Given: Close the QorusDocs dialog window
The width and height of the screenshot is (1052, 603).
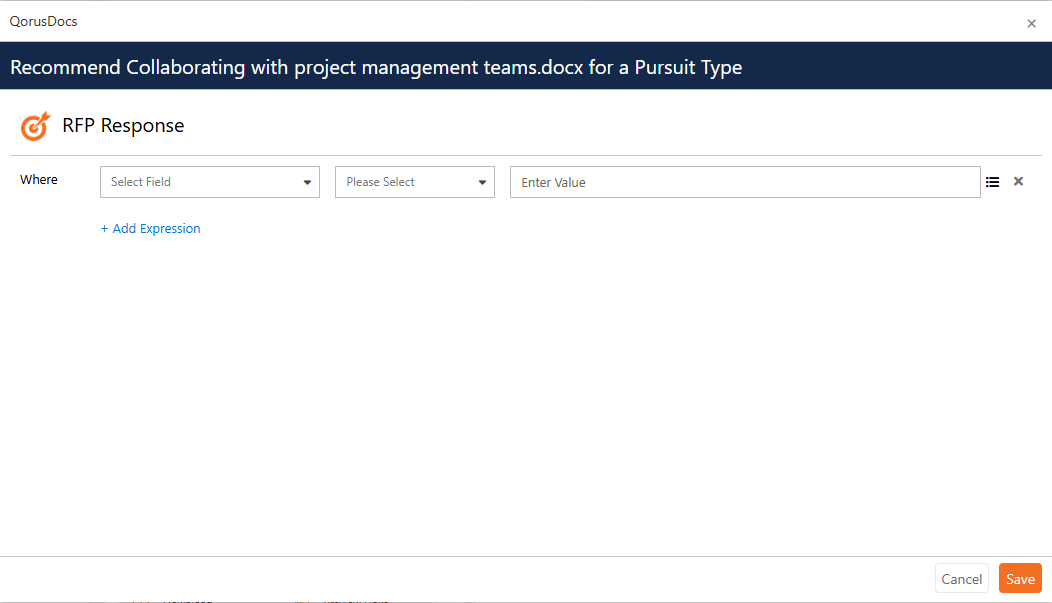Looking at the screenshot, I should pos(1031,23).
